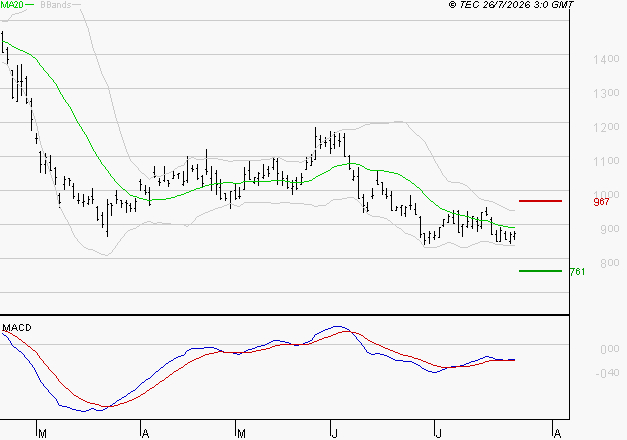Click the first A month marker
Image resolution: width=627 pixels, height=440 pixels.
pos(146,434)
